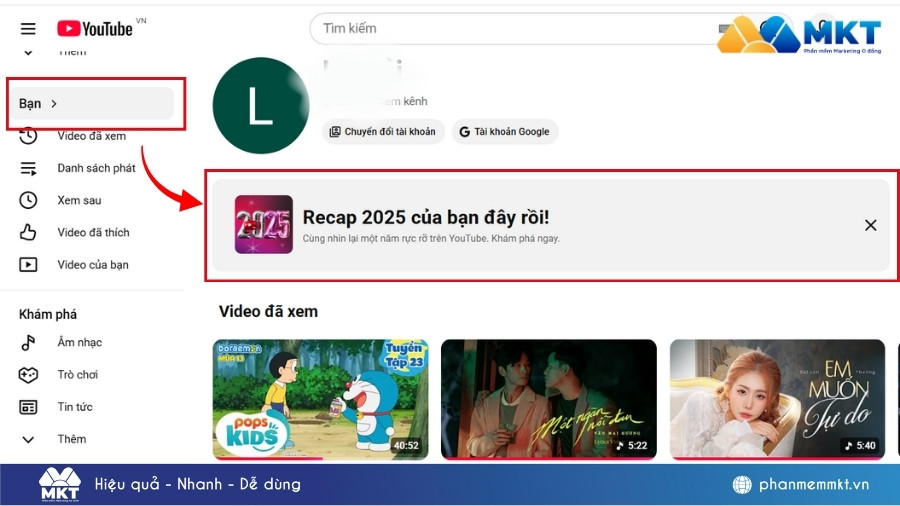
Task: Open the Danh sách phát playlists icon
Action: point(28,168)
